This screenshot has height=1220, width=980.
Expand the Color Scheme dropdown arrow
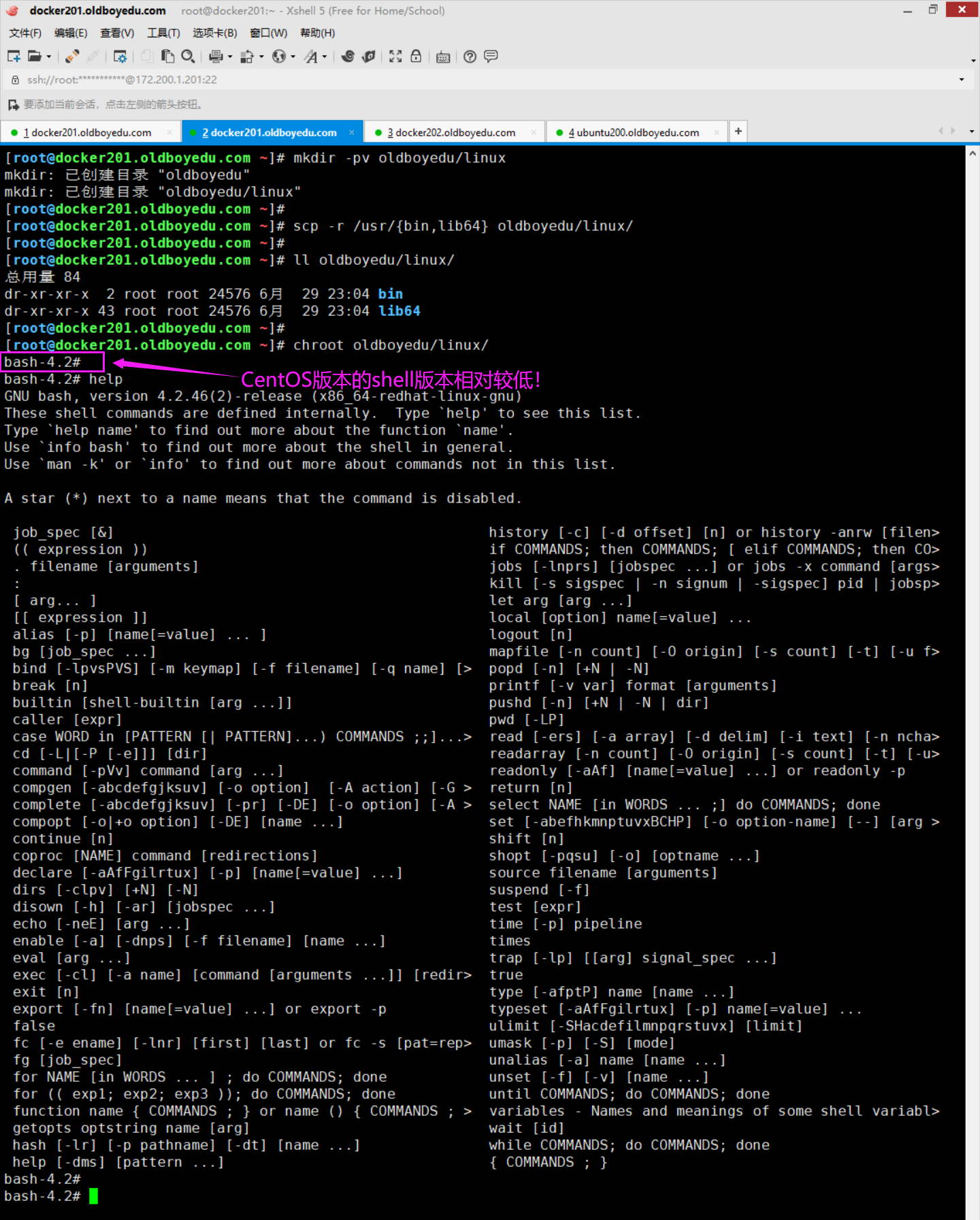click(x=261, y=57)
